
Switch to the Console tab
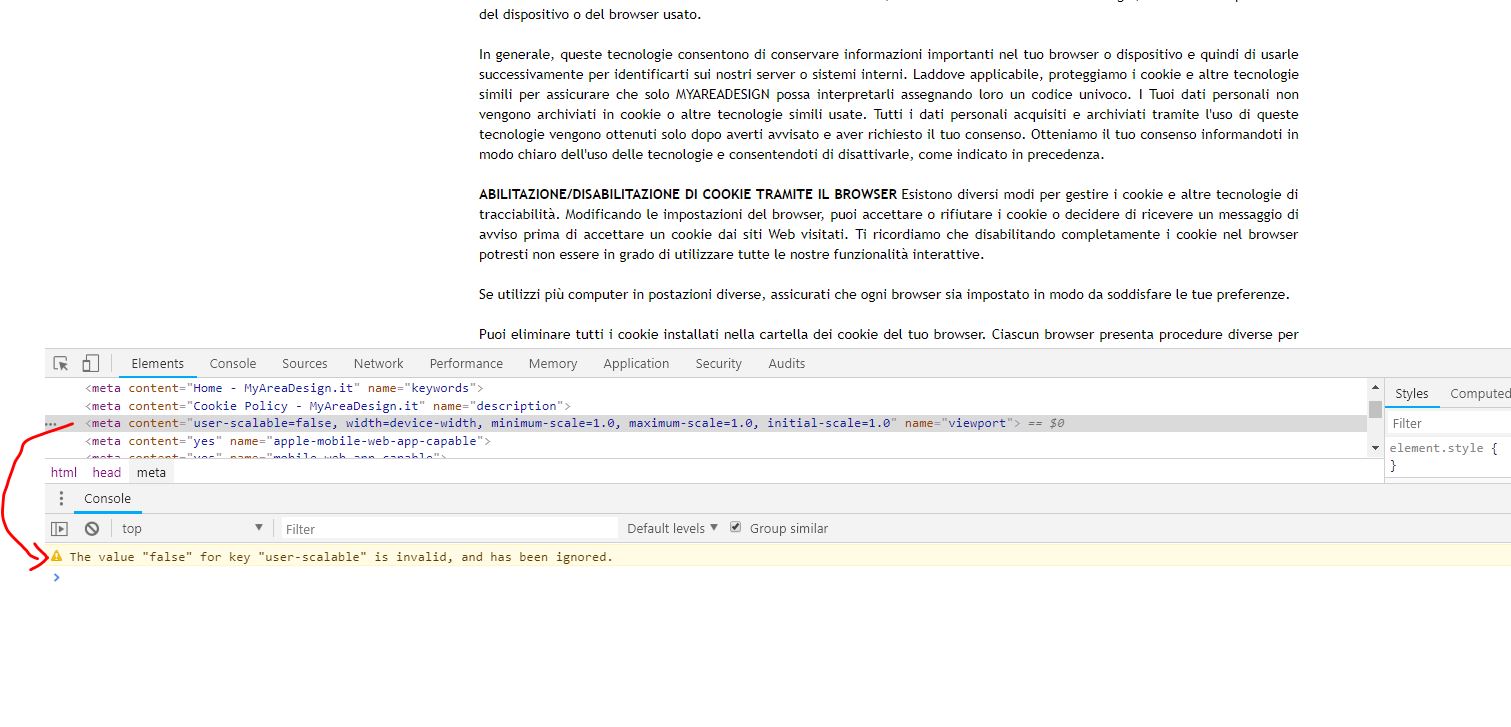coord(233,364)
